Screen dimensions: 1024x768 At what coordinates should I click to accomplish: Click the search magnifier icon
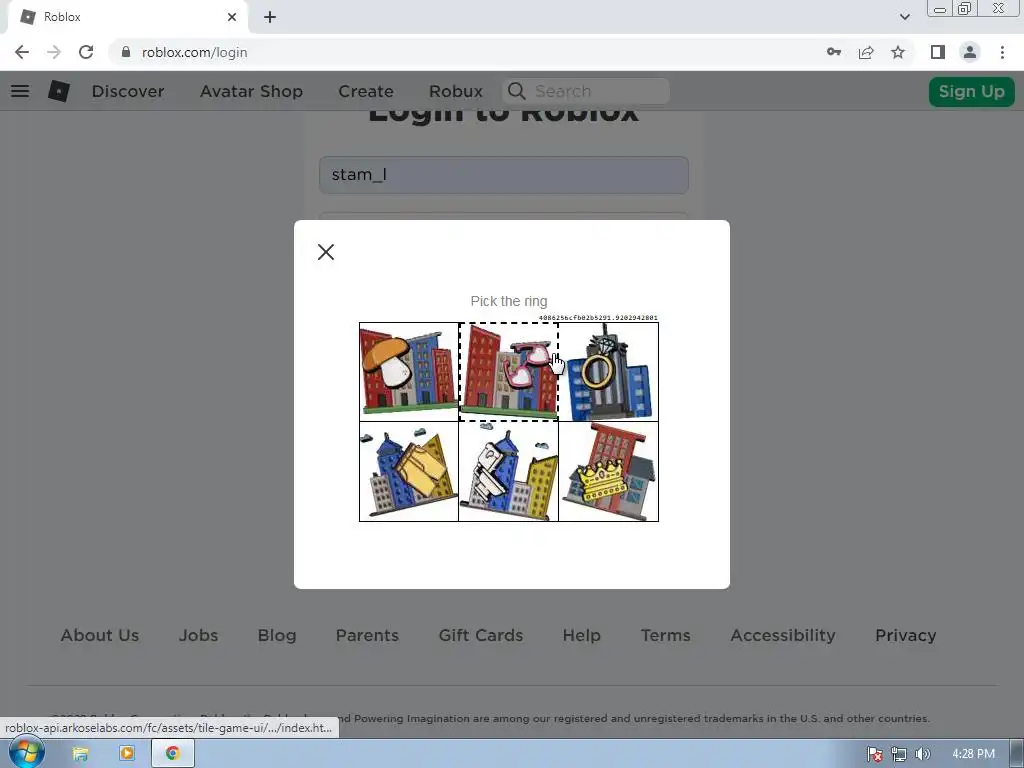[x=517, y=91]
